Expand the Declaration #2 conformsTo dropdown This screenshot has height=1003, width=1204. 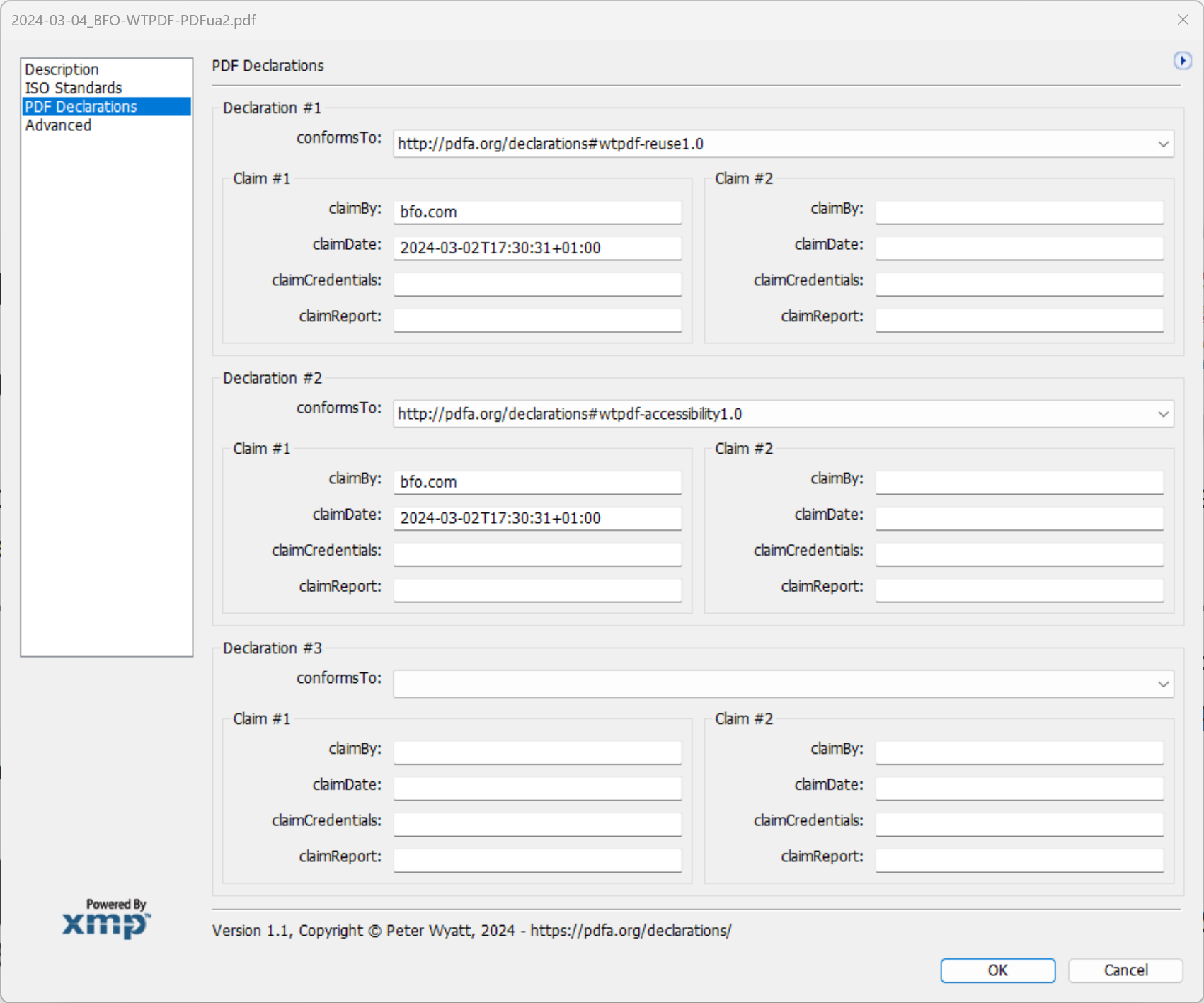click(1164, 414)
